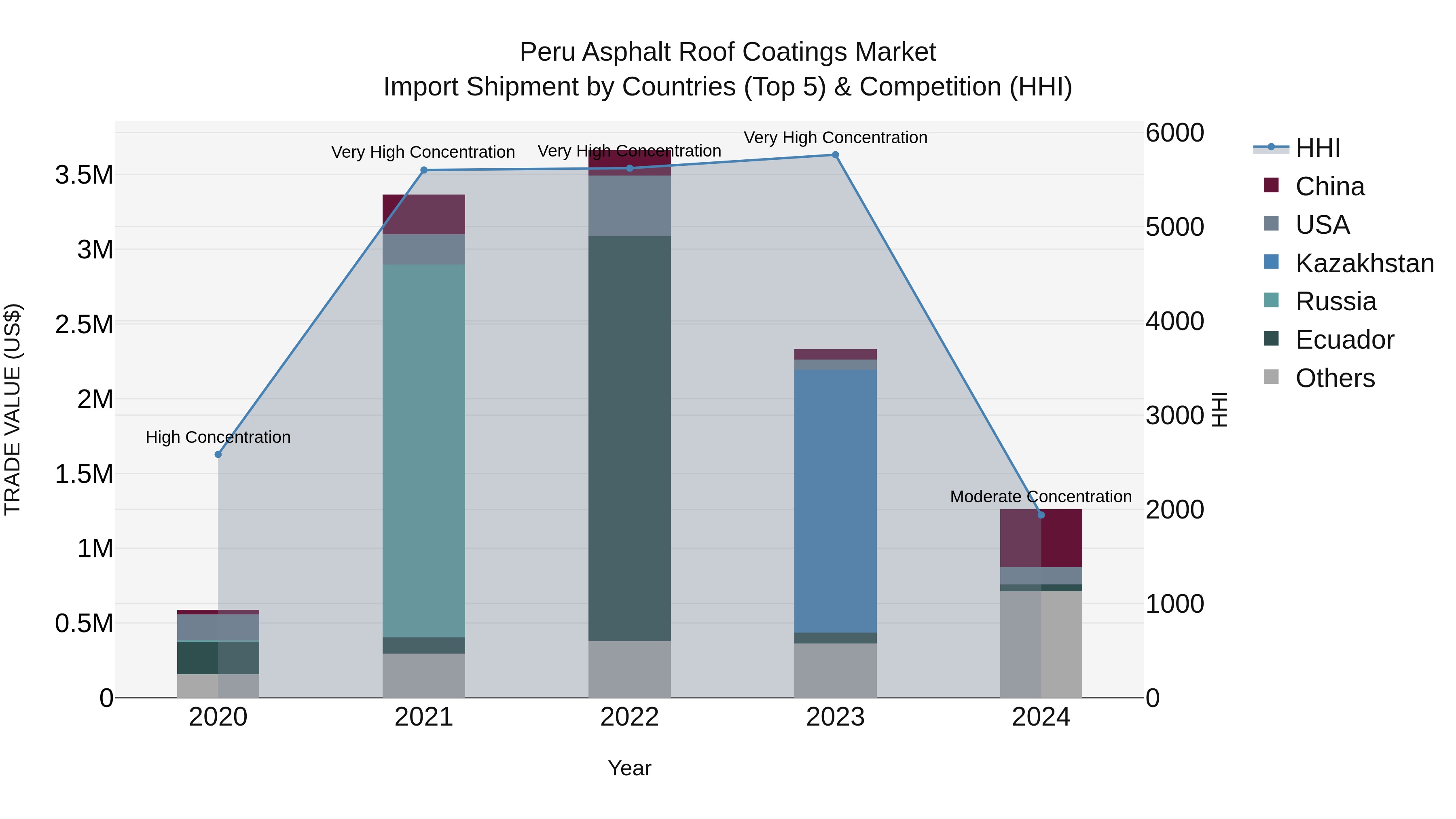
Task: Toggle the Russia legend entry
Action: [x=1321, y=301]
